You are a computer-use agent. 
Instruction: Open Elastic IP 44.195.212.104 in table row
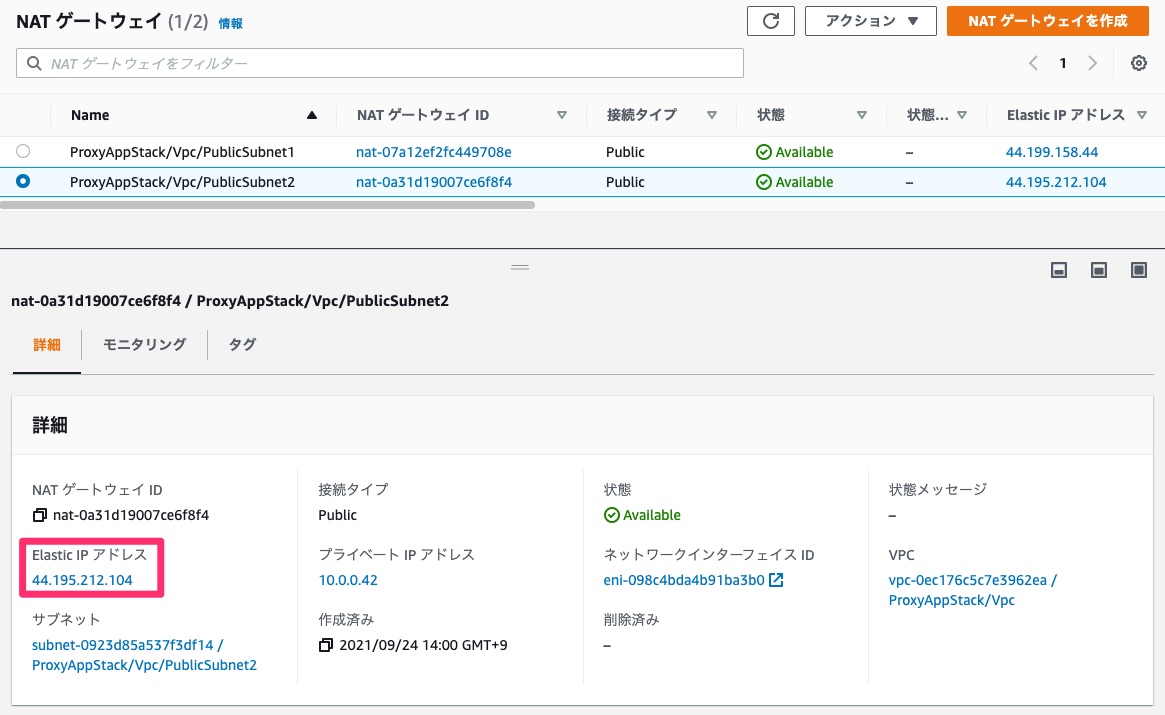tap(1056, 182)
